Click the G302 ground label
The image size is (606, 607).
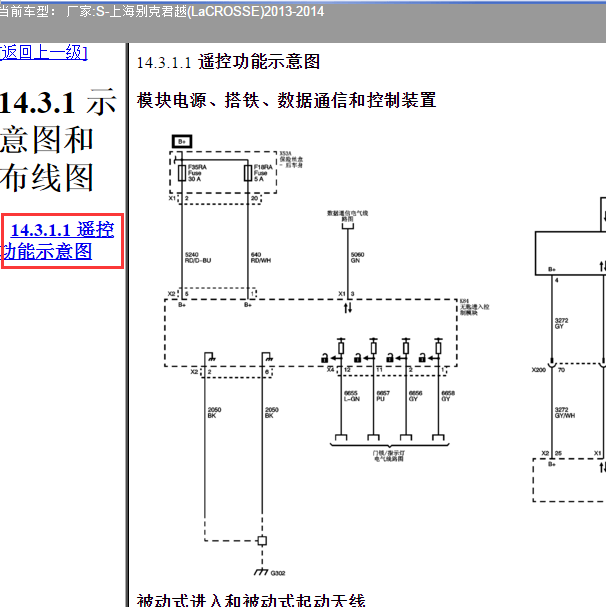(x=278, y=573)
